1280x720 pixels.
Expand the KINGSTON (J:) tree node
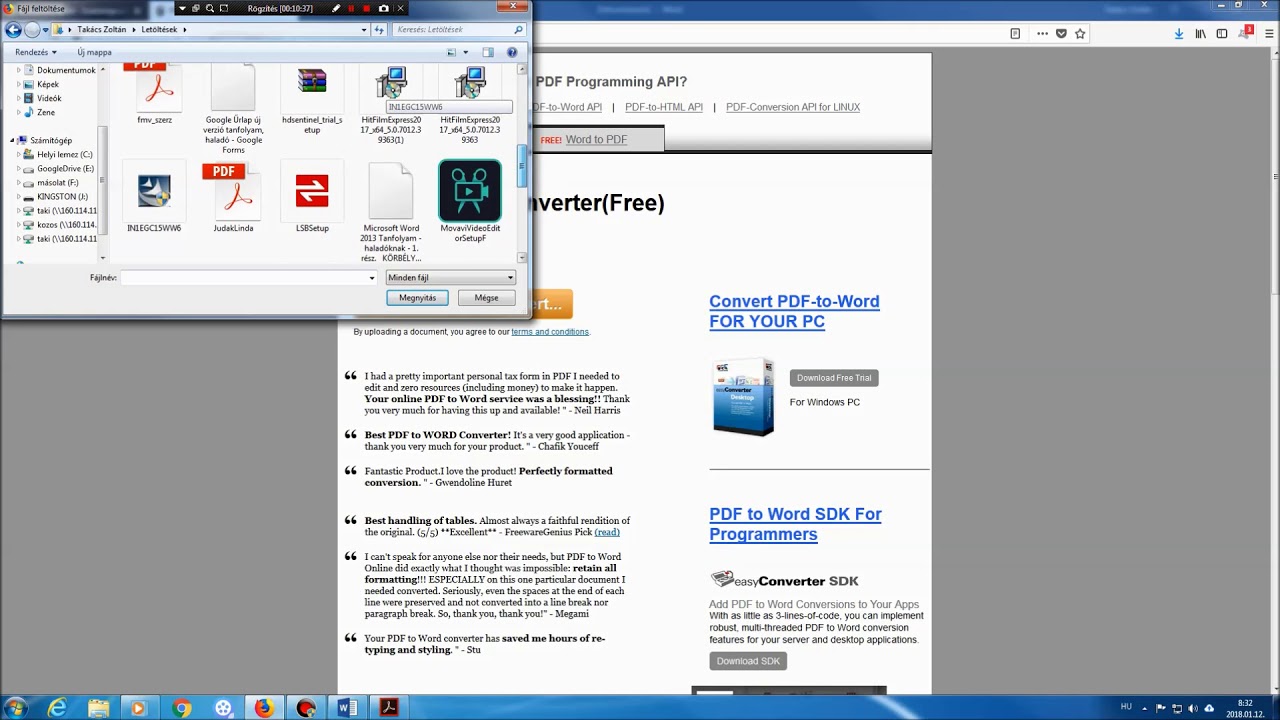18,196
